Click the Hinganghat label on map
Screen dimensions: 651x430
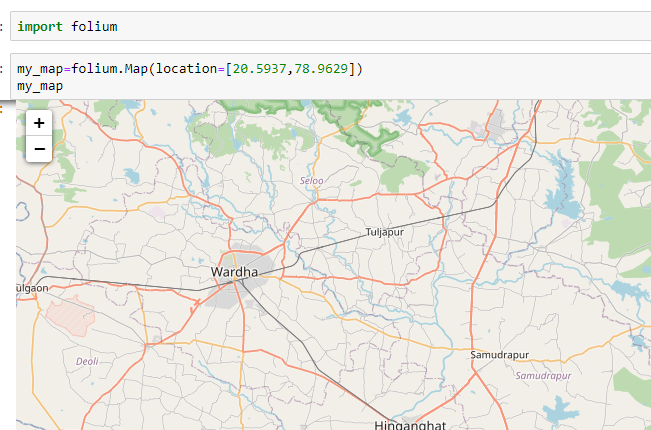pyautogui.click(x=410, y=425)
